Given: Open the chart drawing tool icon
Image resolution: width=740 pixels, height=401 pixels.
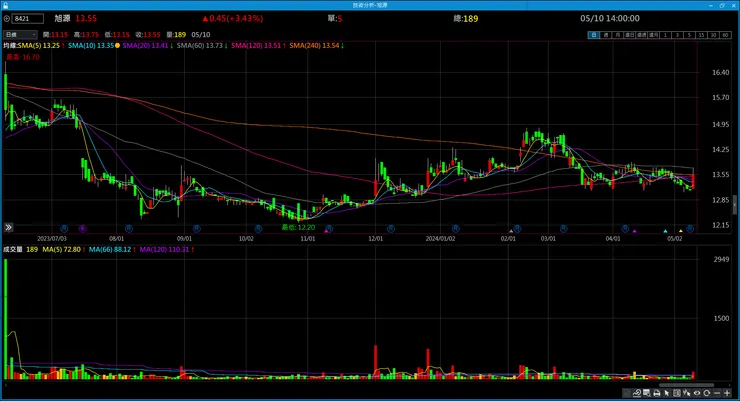Looking at the screenshot, I should pos(636,393).
